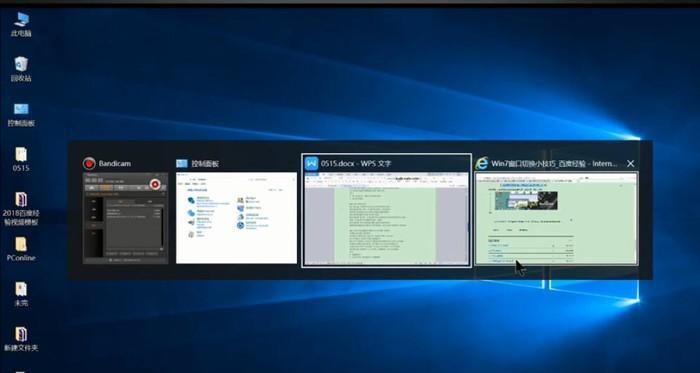The width and height of the screenshot is (700, 373).
Task: Switch to the 0515.docx WPS 文字 thumbnail
Action: coord(386,219)
